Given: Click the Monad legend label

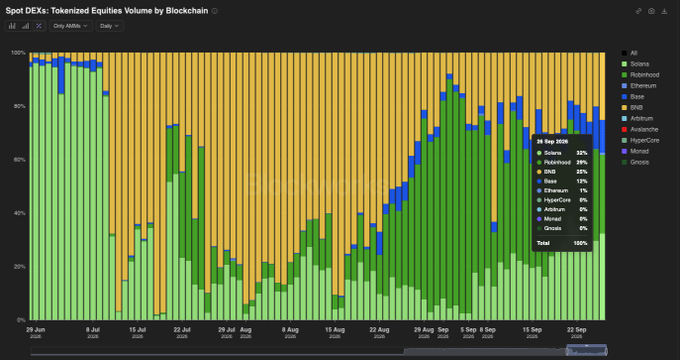Looking at the screenshot, I should coord(640,151).
